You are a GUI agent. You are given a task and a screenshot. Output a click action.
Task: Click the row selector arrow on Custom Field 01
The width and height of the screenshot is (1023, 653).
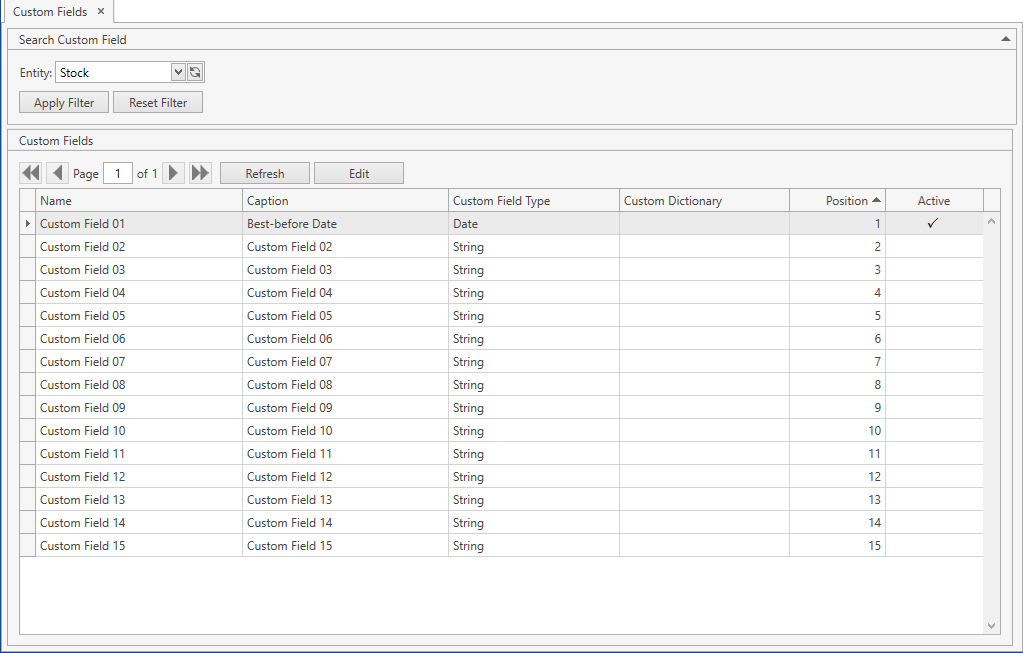(27, 223)
